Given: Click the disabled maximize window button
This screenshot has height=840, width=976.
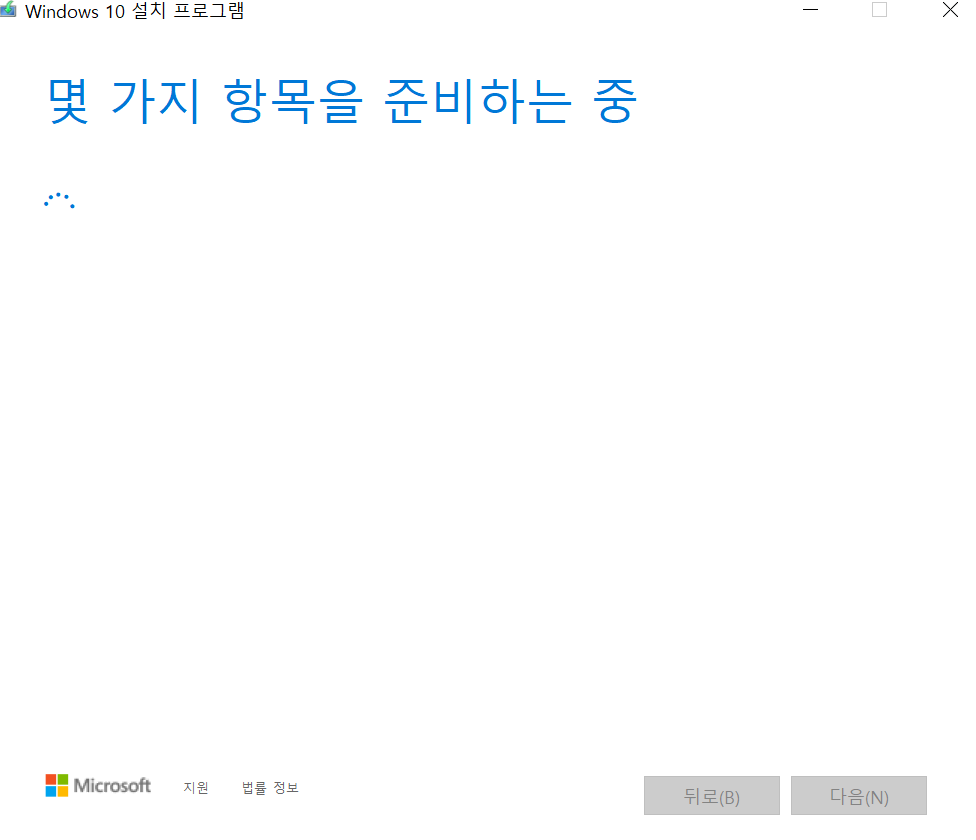Looking at the screenshot, I should 879,10.
